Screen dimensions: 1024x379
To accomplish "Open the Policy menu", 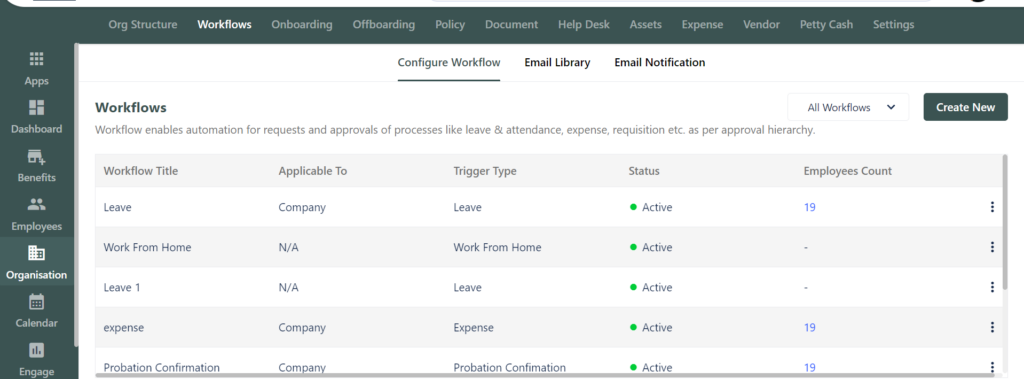I will (450, 25).
